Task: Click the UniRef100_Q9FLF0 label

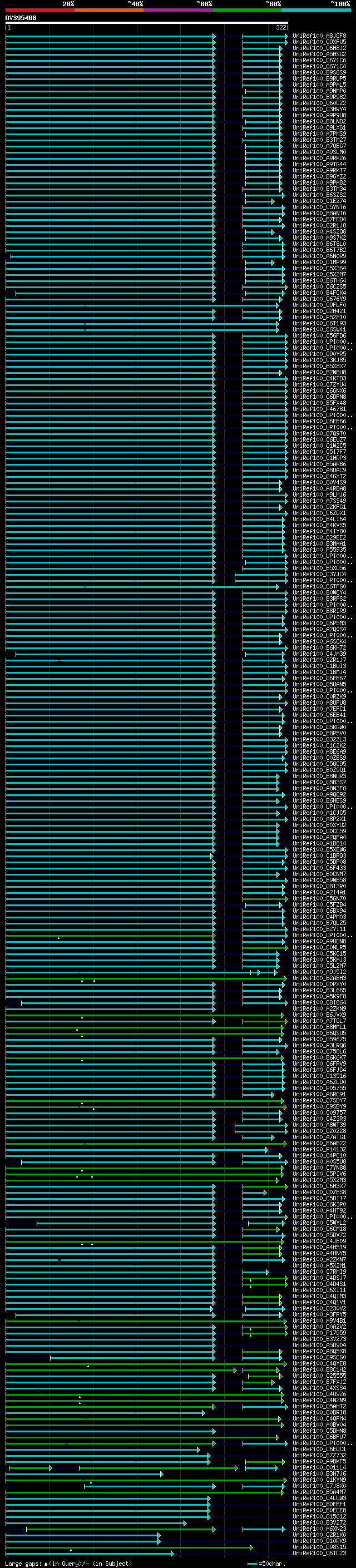Action: pyautogui.click(x=319, y=305)
